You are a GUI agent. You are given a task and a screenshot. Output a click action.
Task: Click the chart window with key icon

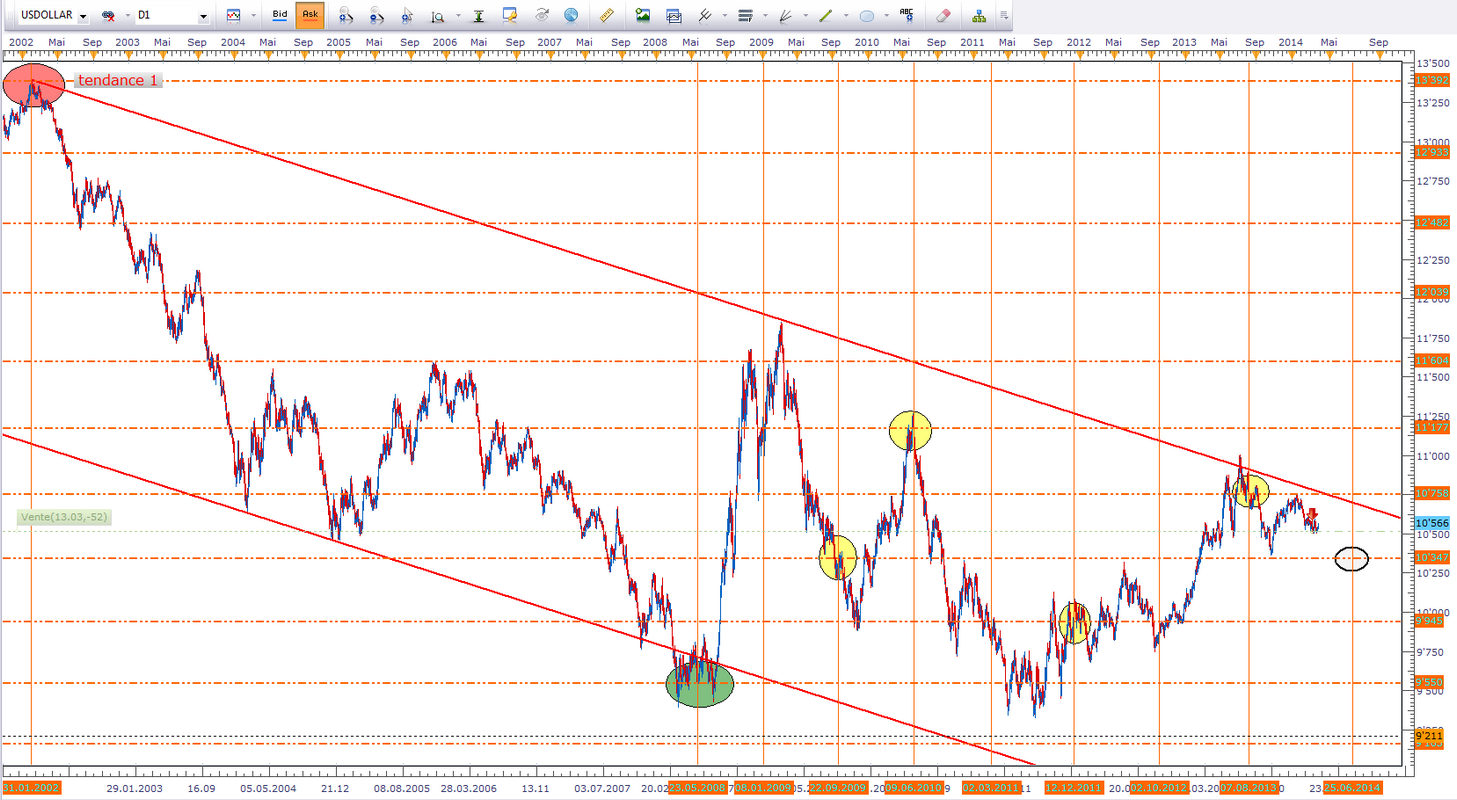510,16
